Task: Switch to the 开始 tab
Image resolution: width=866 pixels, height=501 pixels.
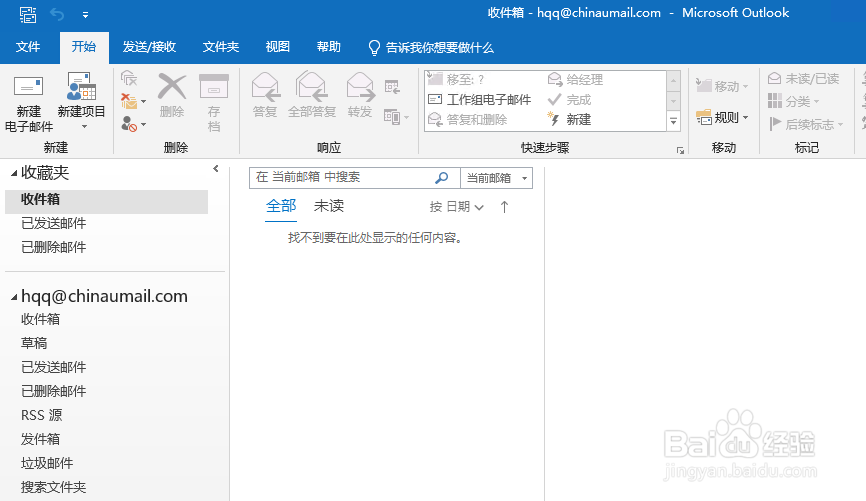Action: pos(84,47)
